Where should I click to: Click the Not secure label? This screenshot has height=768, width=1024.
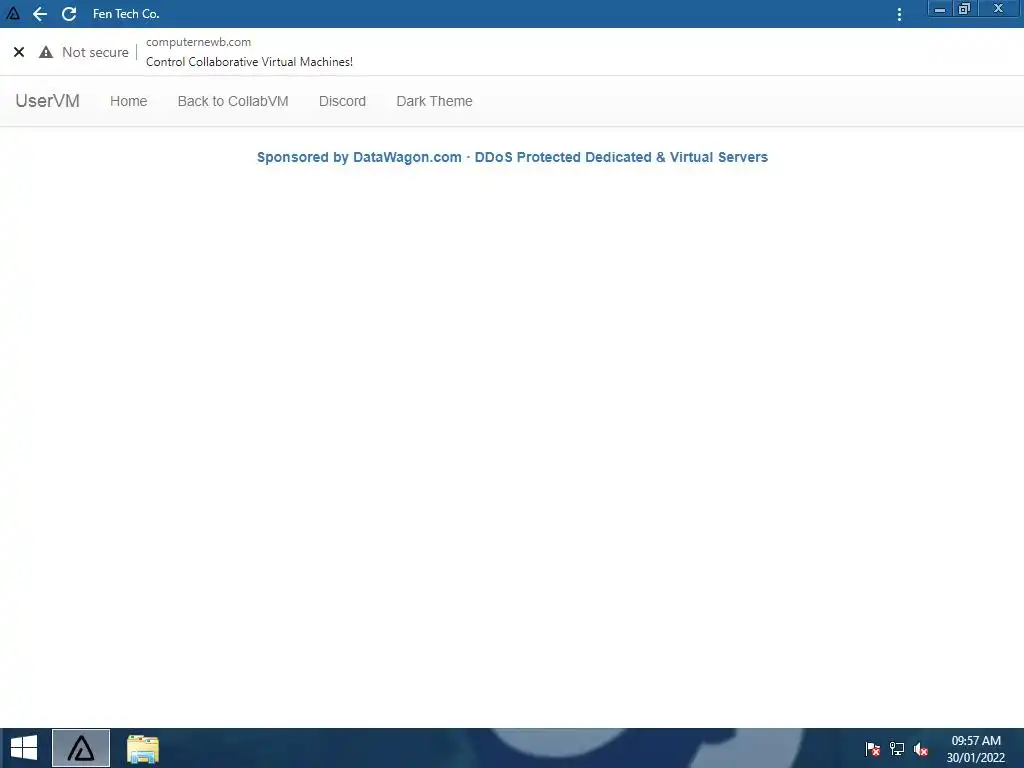95,52
